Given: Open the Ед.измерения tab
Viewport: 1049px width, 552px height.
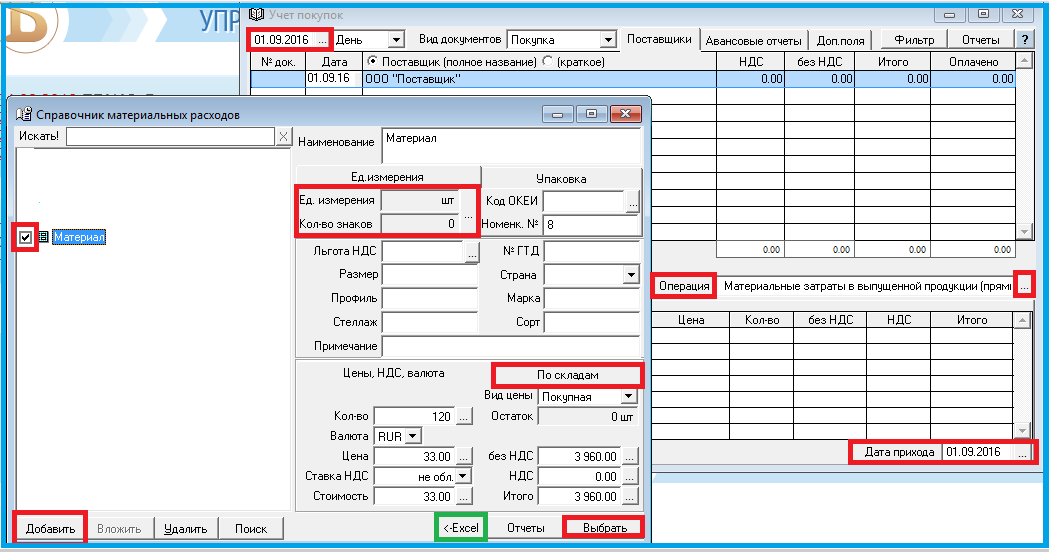Looking at the screenshot, I should (x=387, y=177).
